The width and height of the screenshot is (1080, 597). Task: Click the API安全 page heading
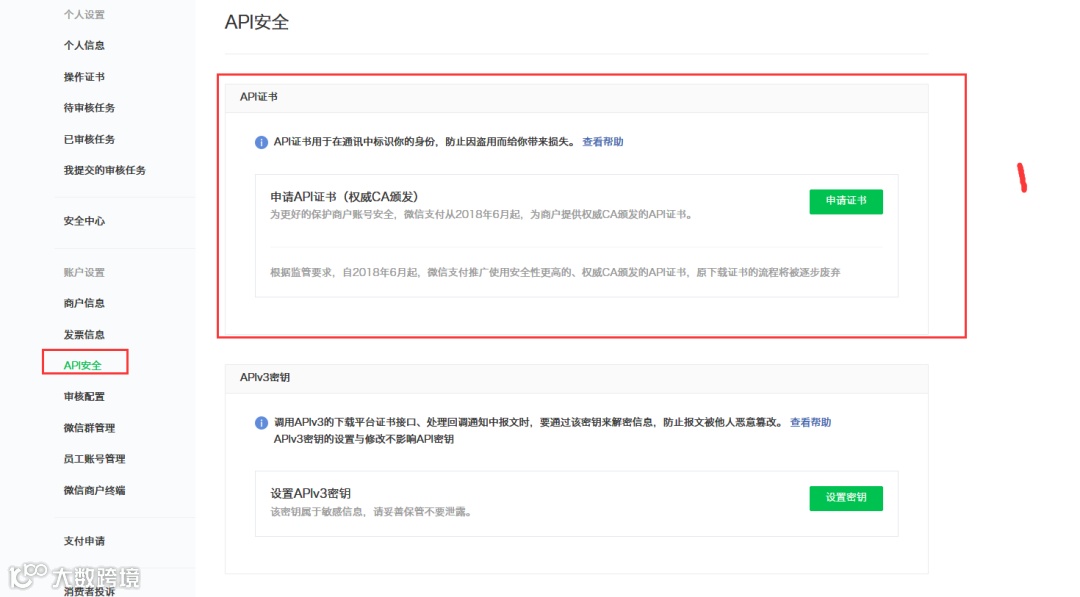point(257,22)
